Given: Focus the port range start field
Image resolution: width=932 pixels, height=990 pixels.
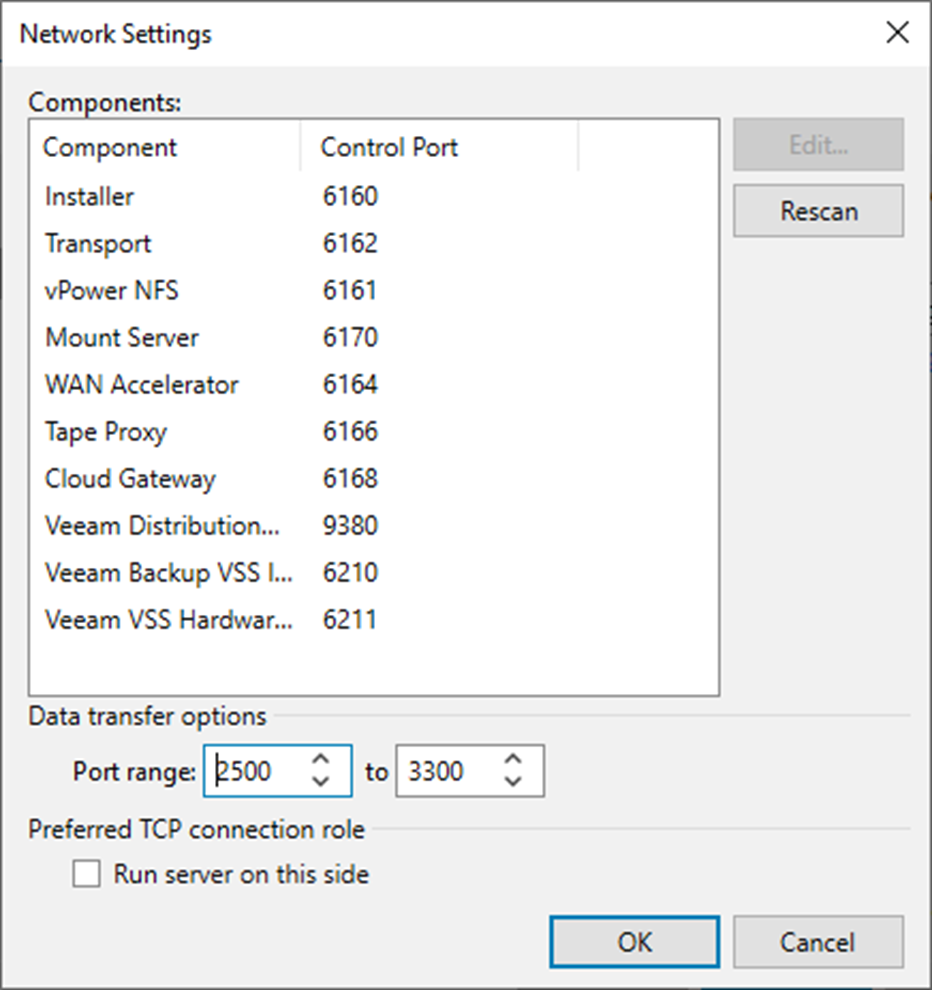Looking at the screenshot, I should (258, 771).
